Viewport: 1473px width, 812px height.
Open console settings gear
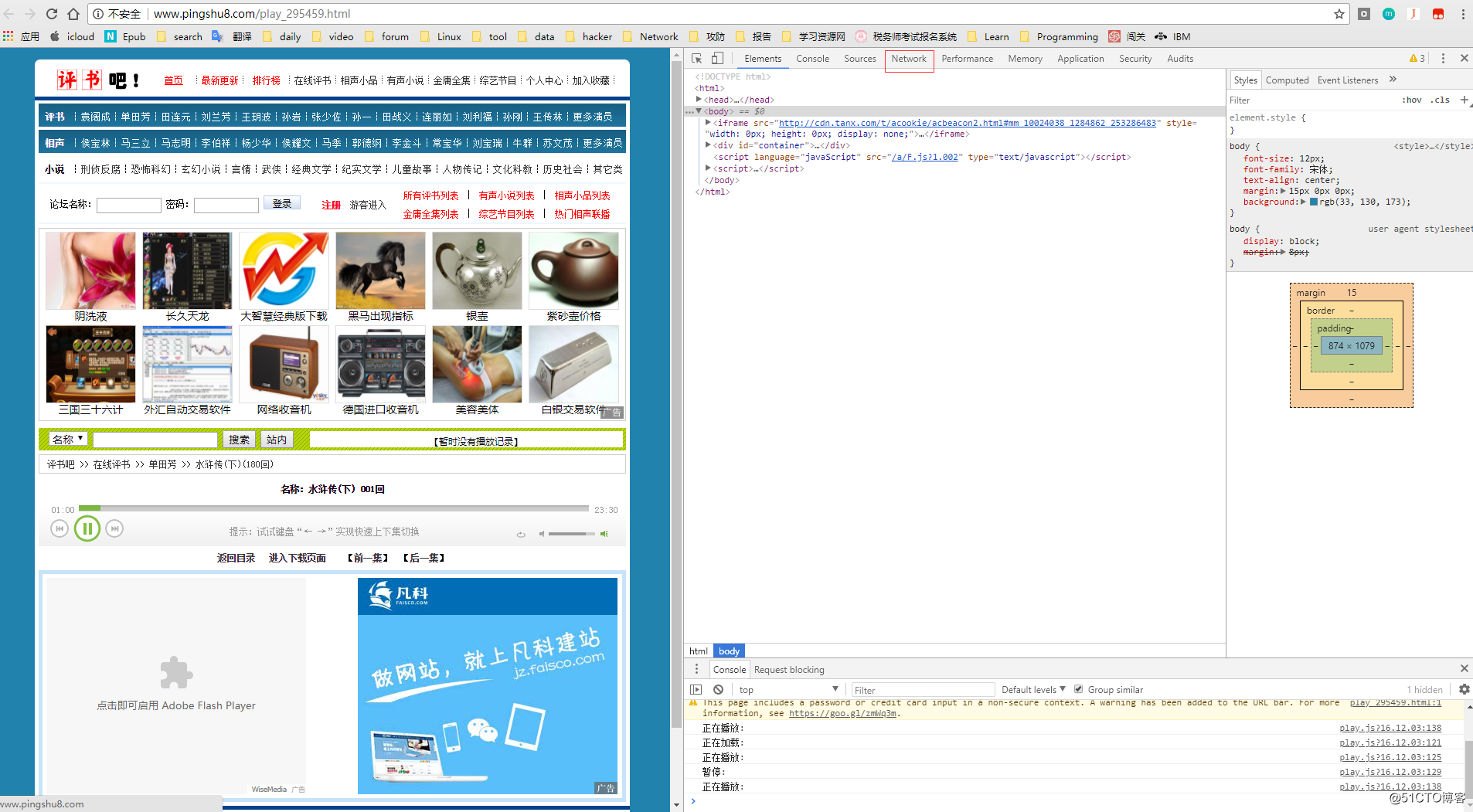1464,689
